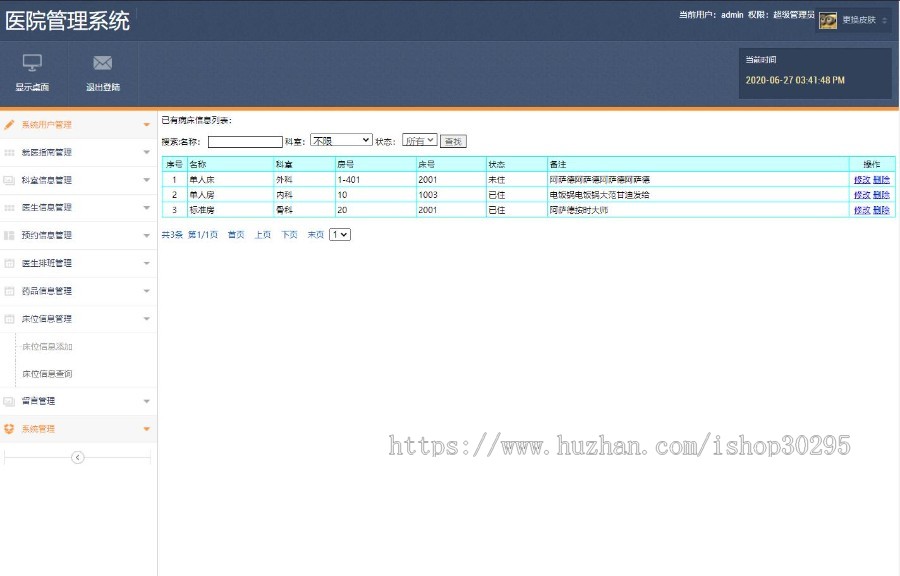Image resolution: width=900 pixels, height=576 pixels.
Task: Click the 显示桌面 monitor icon
Action: pyautogui.click(x=32, y=62)
